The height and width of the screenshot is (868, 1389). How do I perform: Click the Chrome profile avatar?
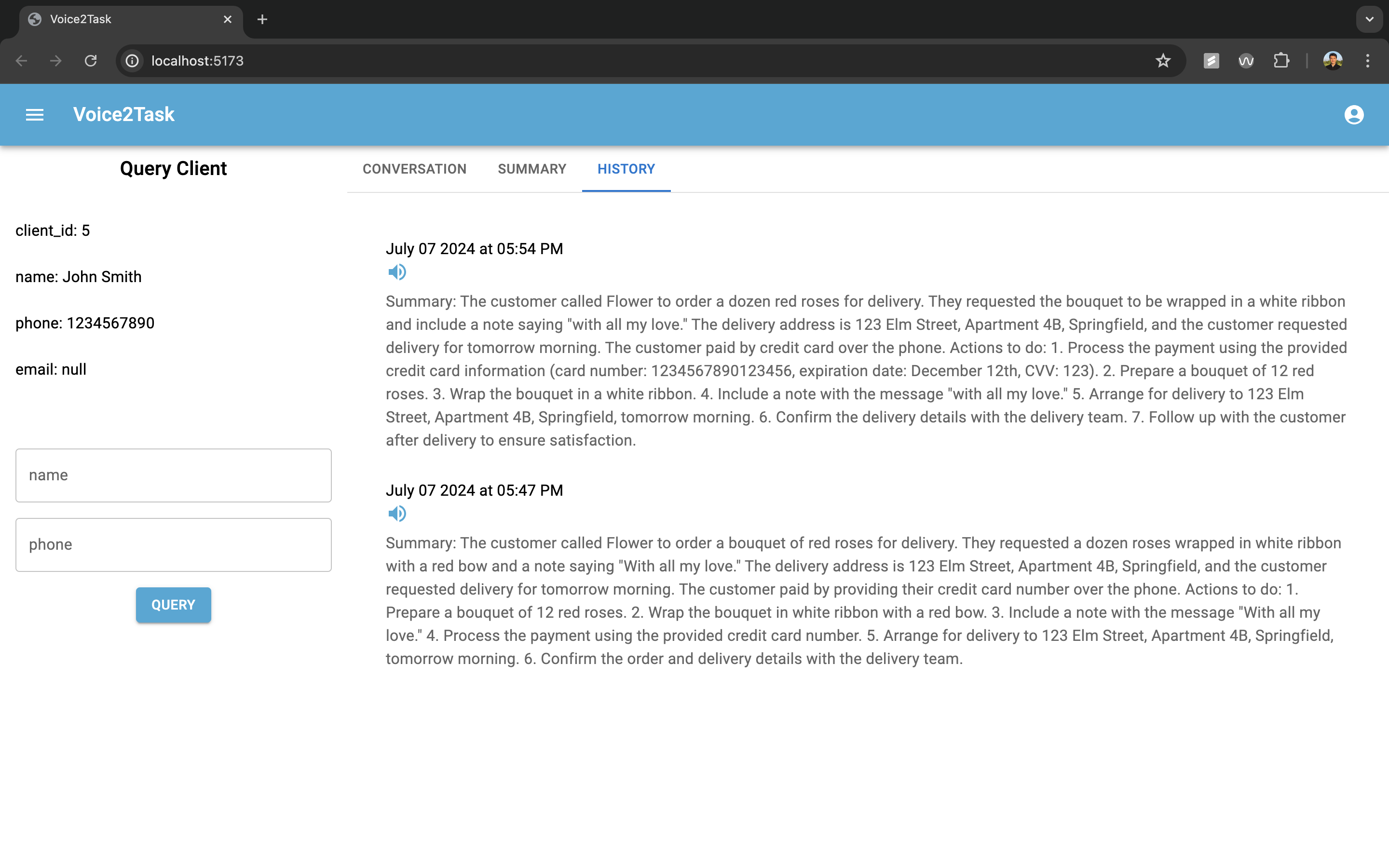[x=1332, y=61]
